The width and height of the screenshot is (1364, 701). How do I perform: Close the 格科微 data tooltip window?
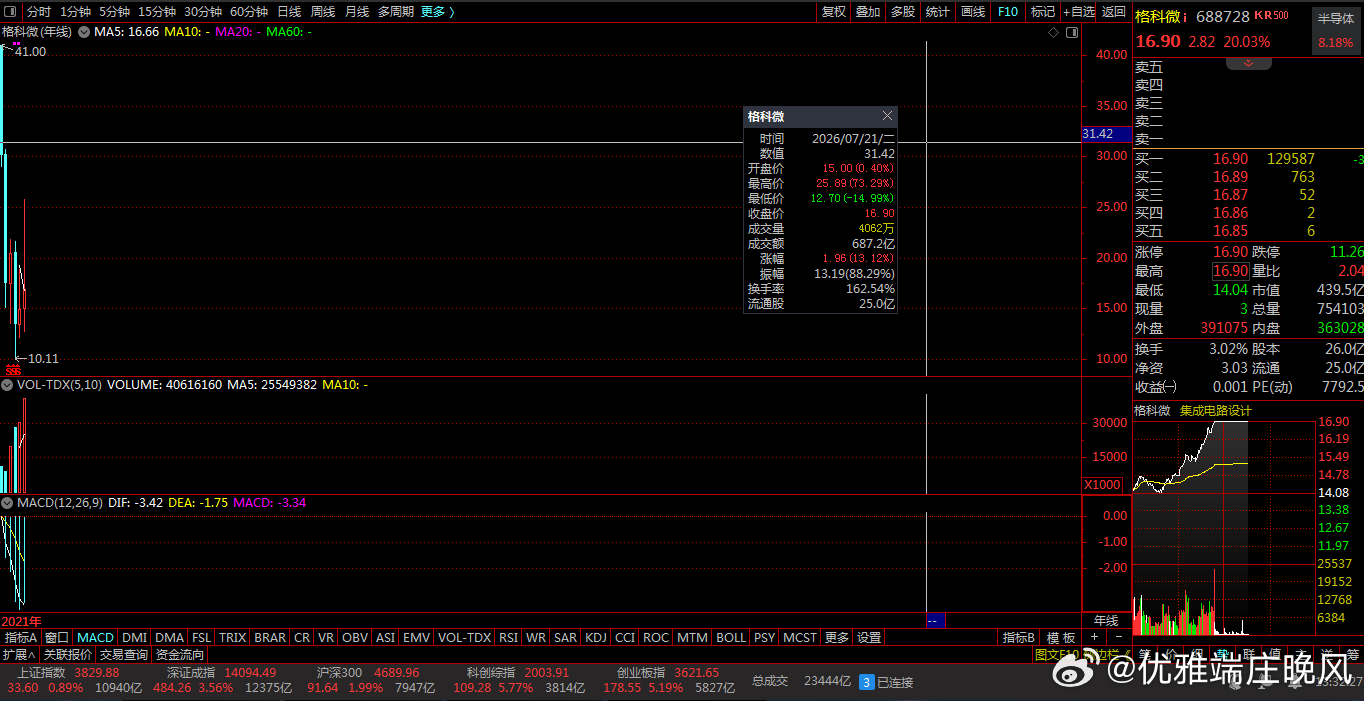tap(887, 116)
